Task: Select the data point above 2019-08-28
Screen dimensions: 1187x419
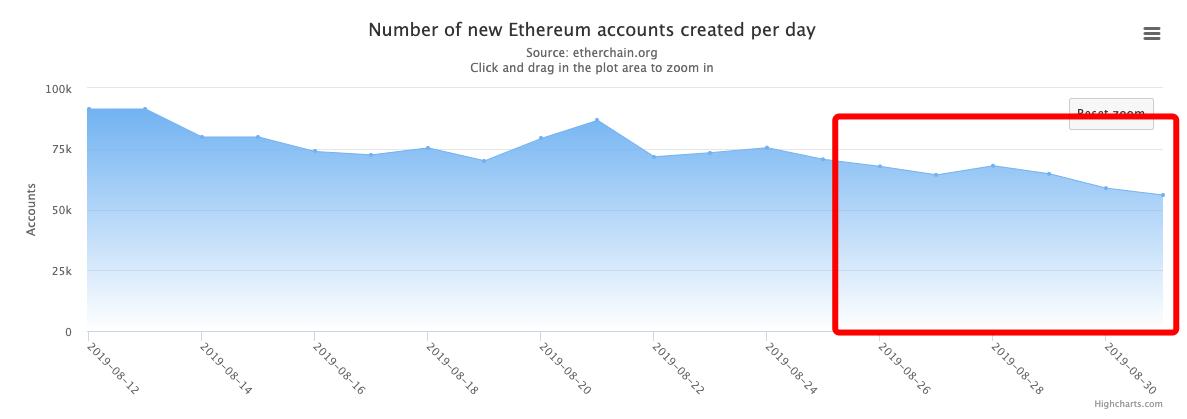Action: 993,166
